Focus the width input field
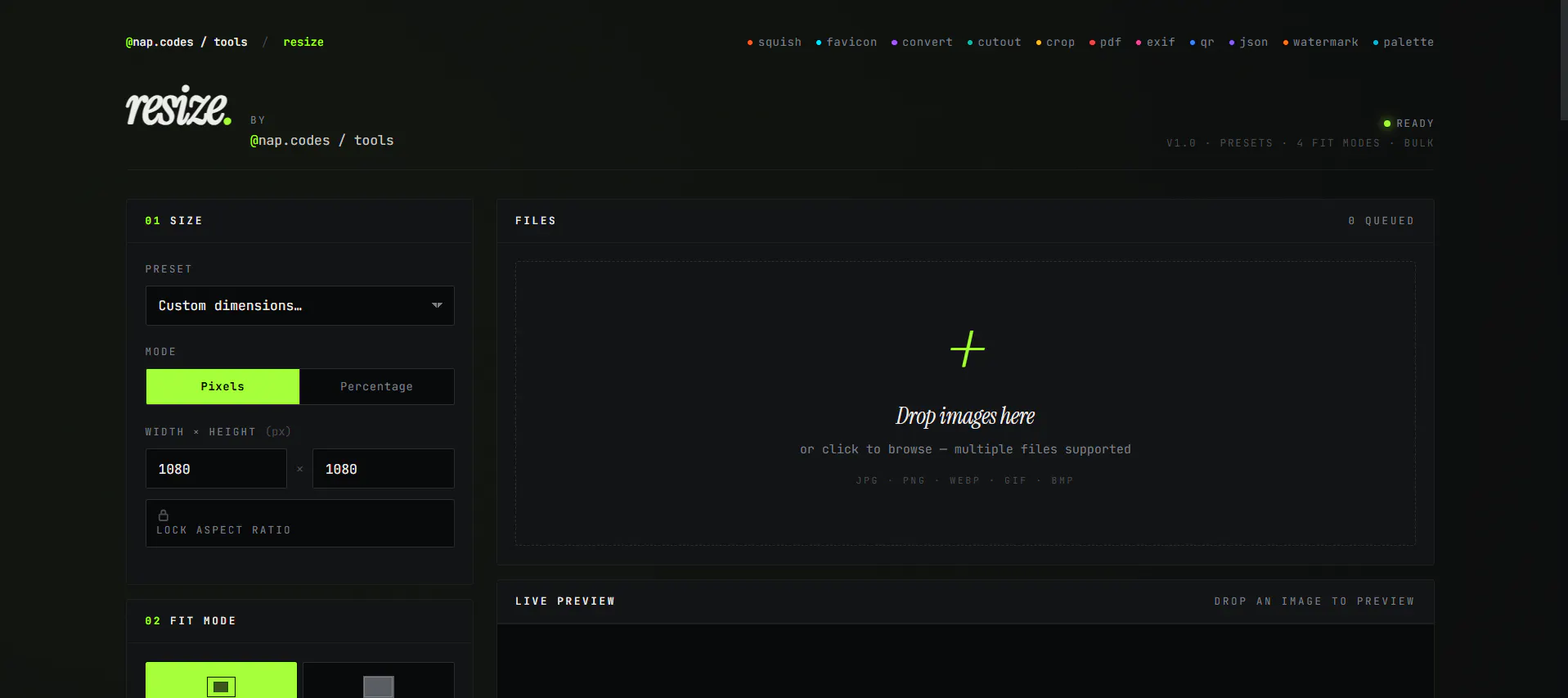The image size is (1568, 698). coord(216,469)
